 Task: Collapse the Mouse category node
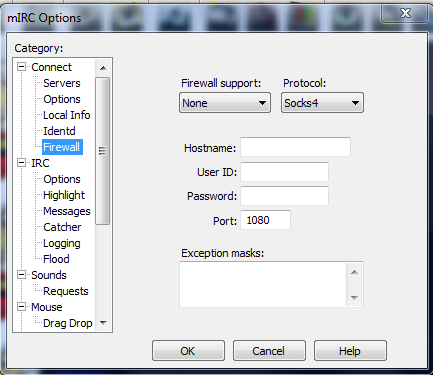coord(21,307)
